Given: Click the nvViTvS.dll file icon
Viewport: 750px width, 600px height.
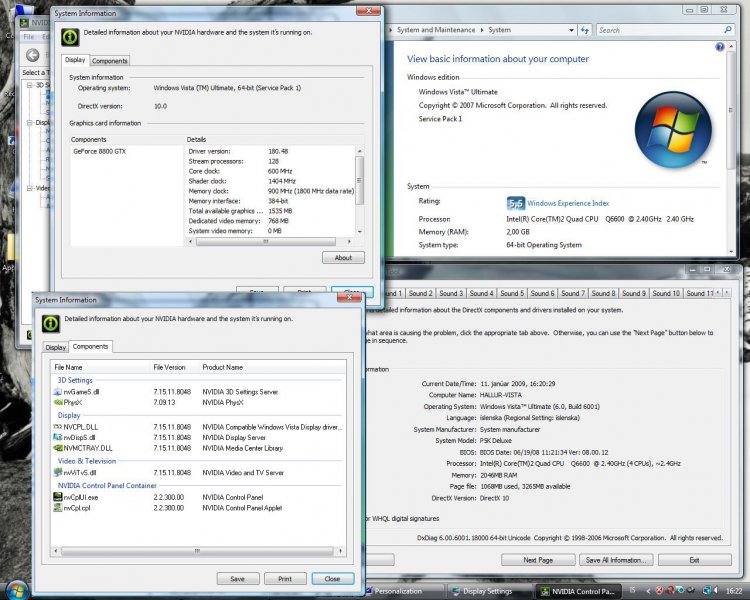Looking at the screenshot, I should (x=58, y=473).
